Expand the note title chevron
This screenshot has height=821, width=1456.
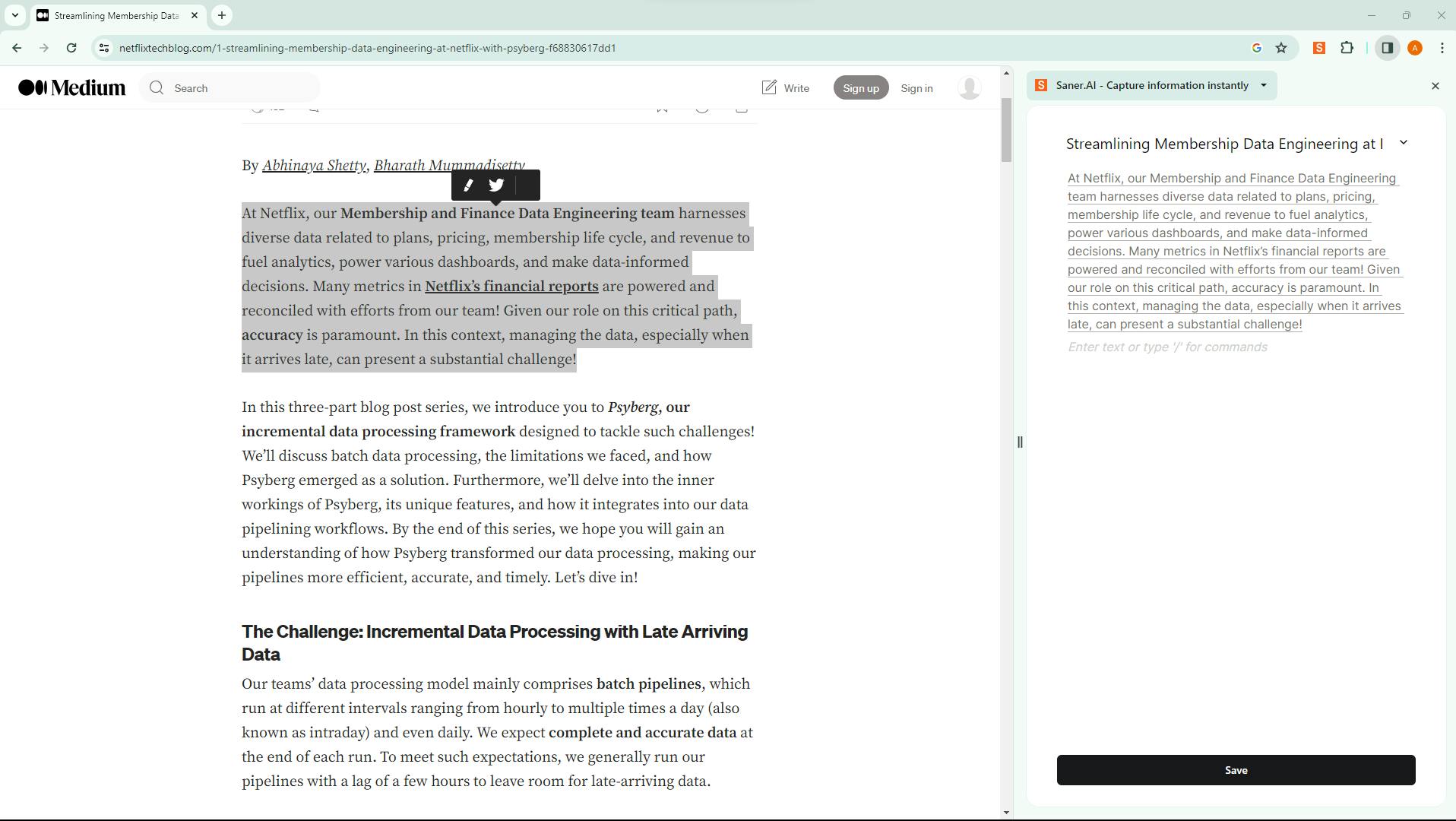tap(1404, 143)
